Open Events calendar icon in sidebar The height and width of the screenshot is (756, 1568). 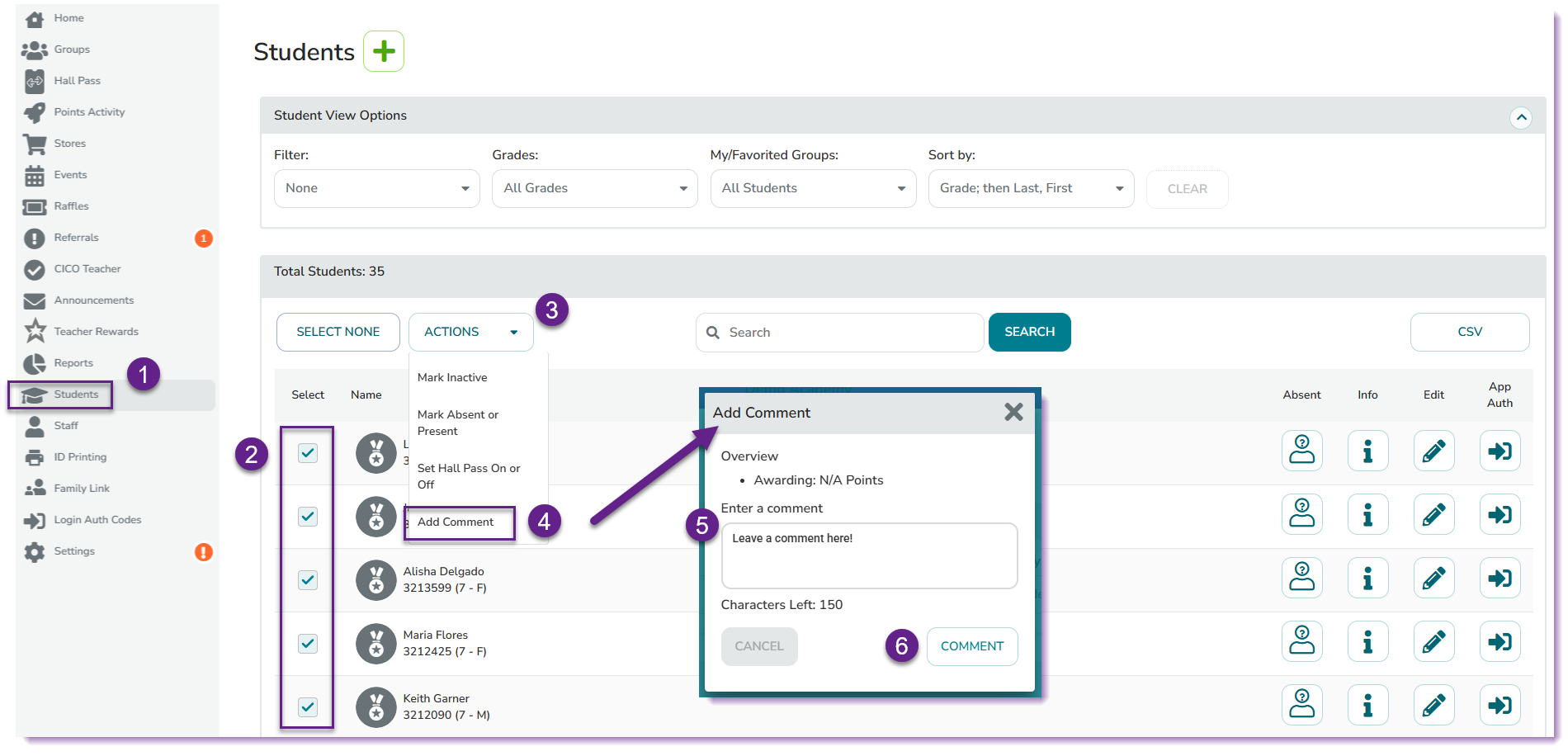pyautogui.click(x=35, y=175)
